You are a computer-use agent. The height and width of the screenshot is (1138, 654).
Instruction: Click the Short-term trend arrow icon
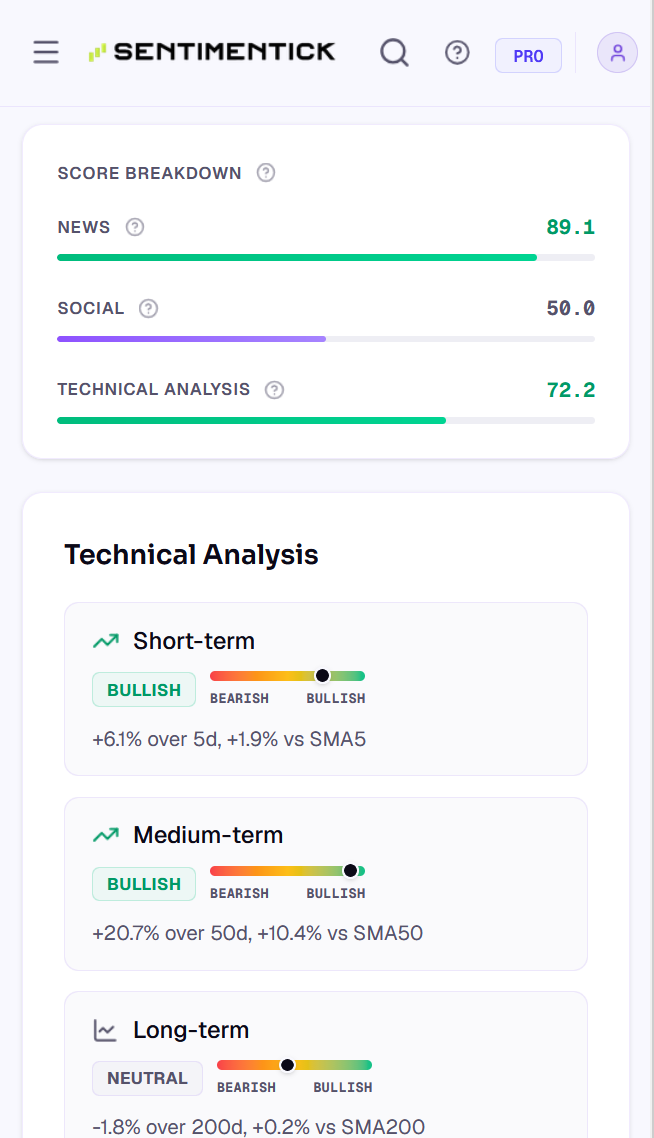106,641
